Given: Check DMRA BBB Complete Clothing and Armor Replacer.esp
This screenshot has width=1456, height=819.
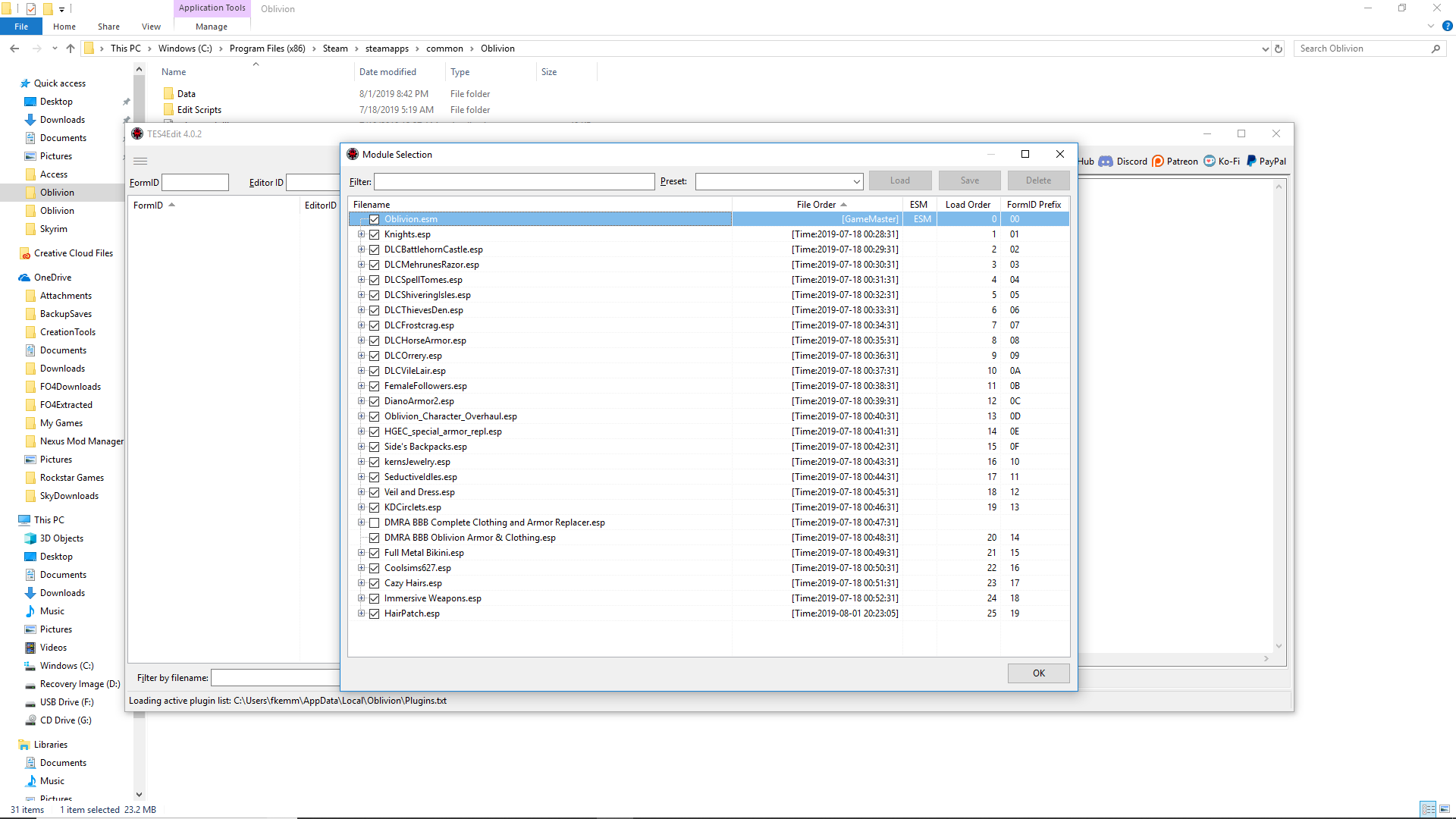Looking at the screenshot, I should click(x=374, y=522).
